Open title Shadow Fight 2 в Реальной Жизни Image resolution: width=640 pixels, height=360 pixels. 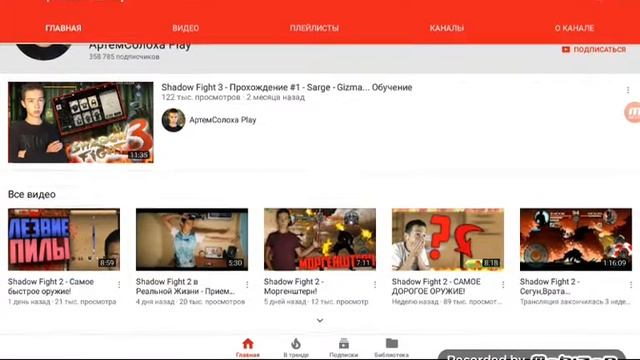tap(185, 287)
